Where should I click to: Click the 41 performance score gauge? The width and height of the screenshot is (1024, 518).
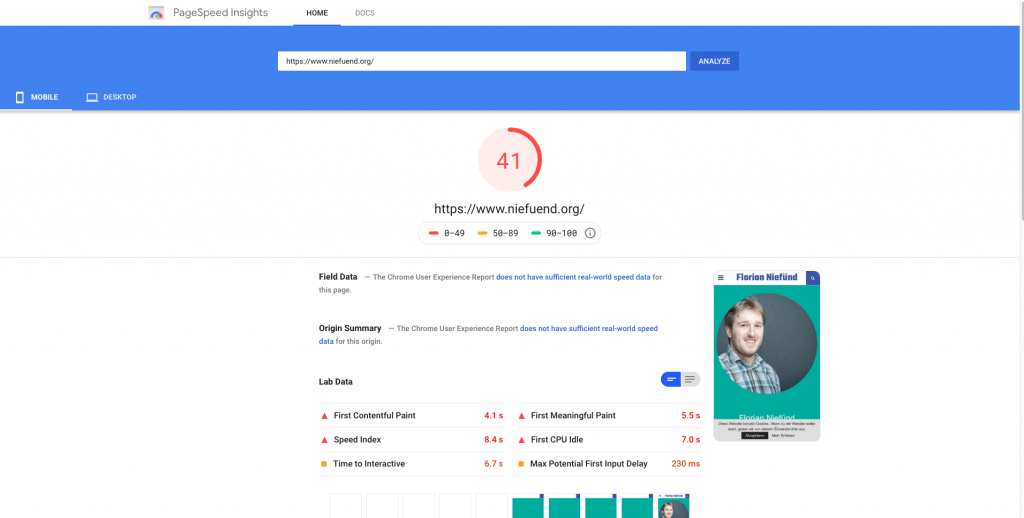click(x=509, y=160)
